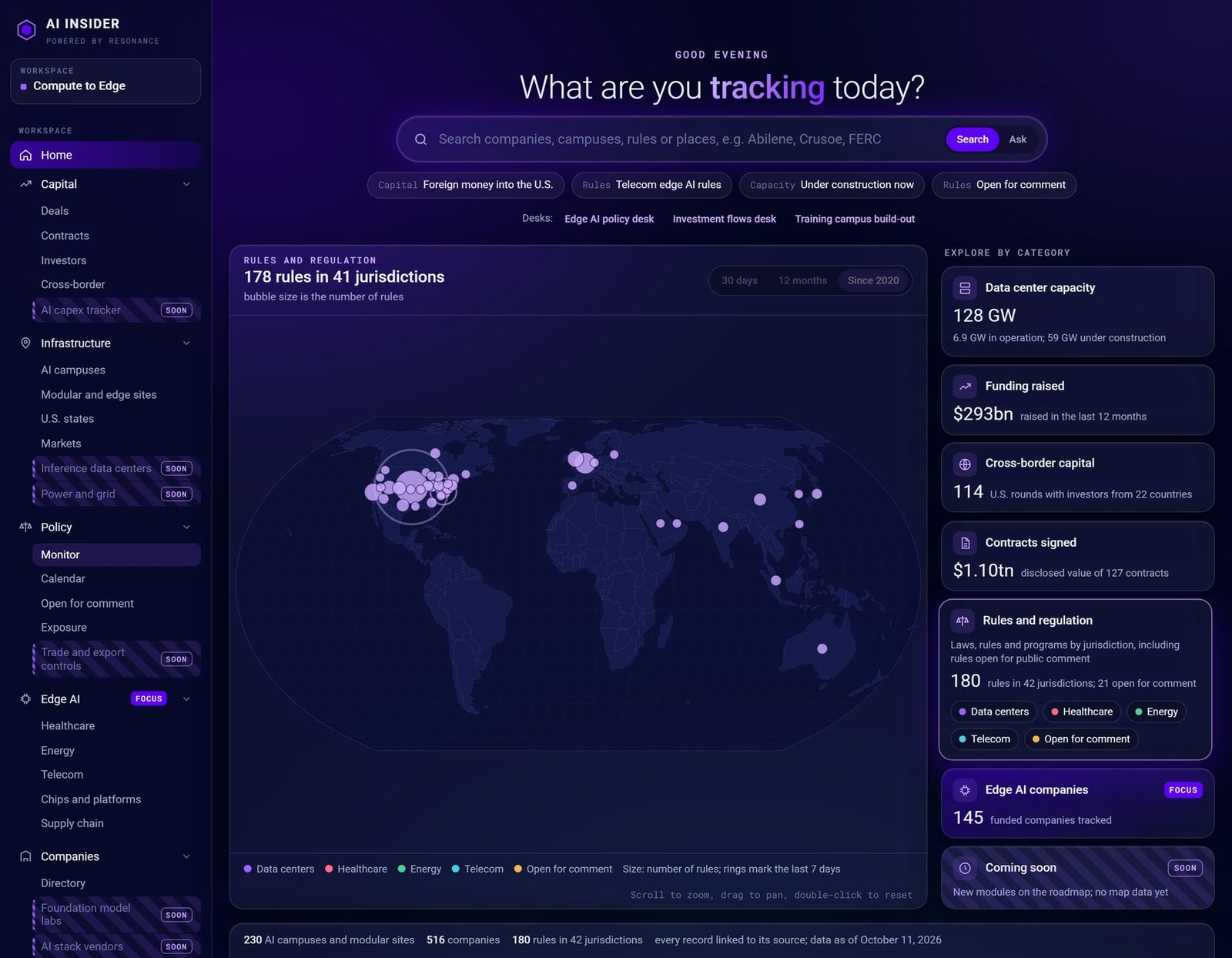Click the Cross-border capital globe icon
This screenshot has width=1232, height=958.
pos(965,464)
